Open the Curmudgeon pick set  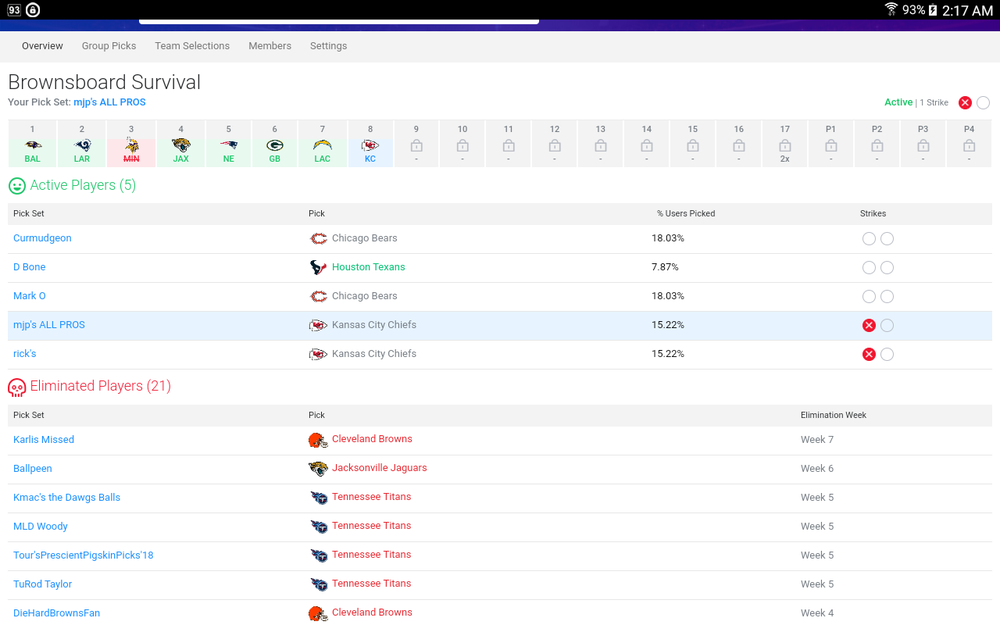coord(42,238)
